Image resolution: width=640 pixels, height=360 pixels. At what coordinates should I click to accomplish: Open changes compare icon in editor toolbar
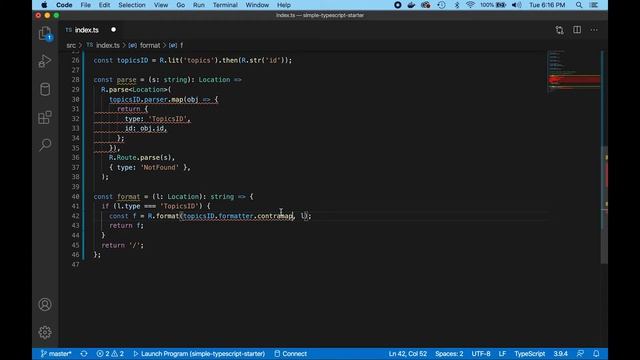pyautogui.click(x=559, y=30)
